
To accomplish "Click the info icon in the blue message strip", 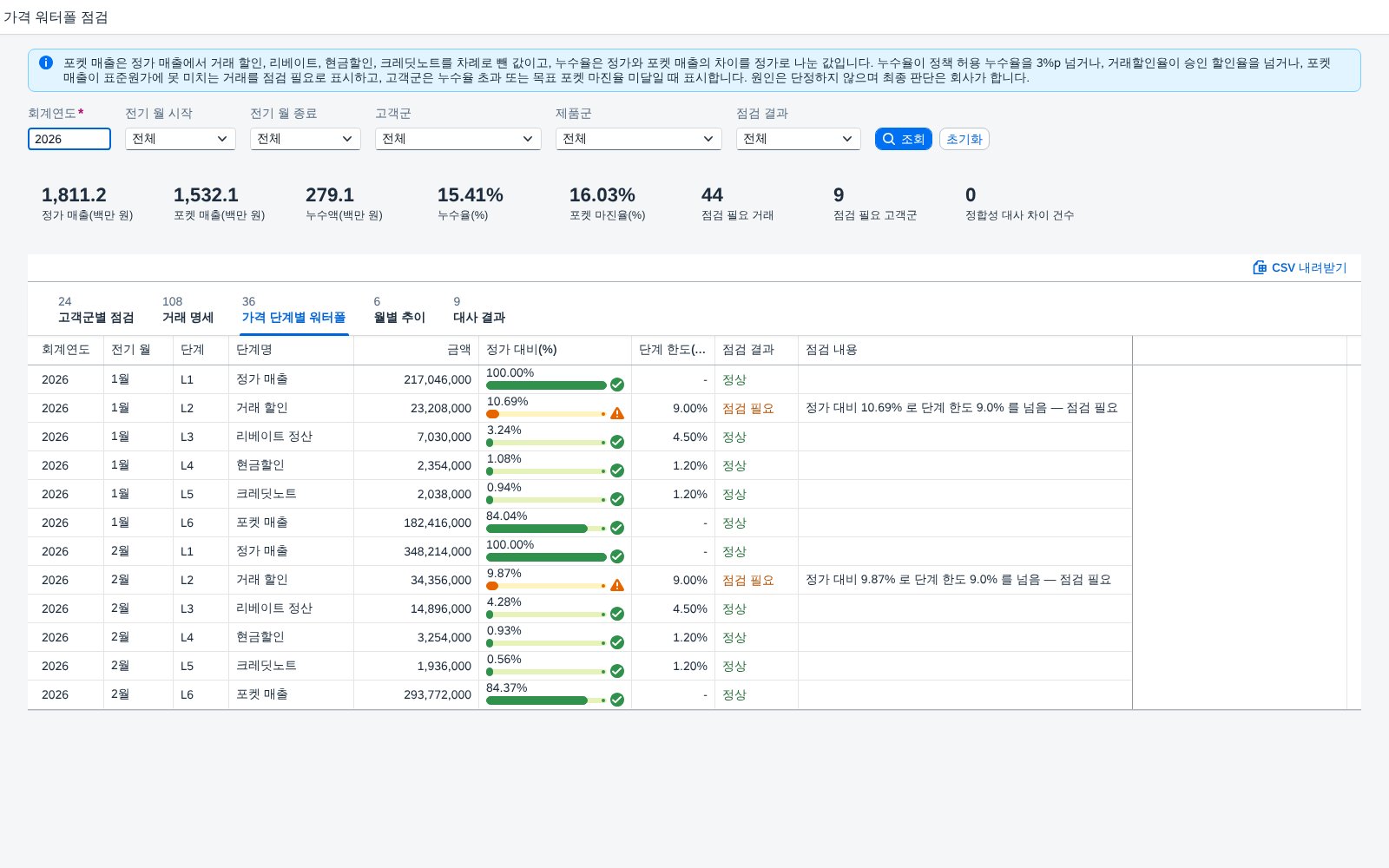I will click(x=46, y=62).
